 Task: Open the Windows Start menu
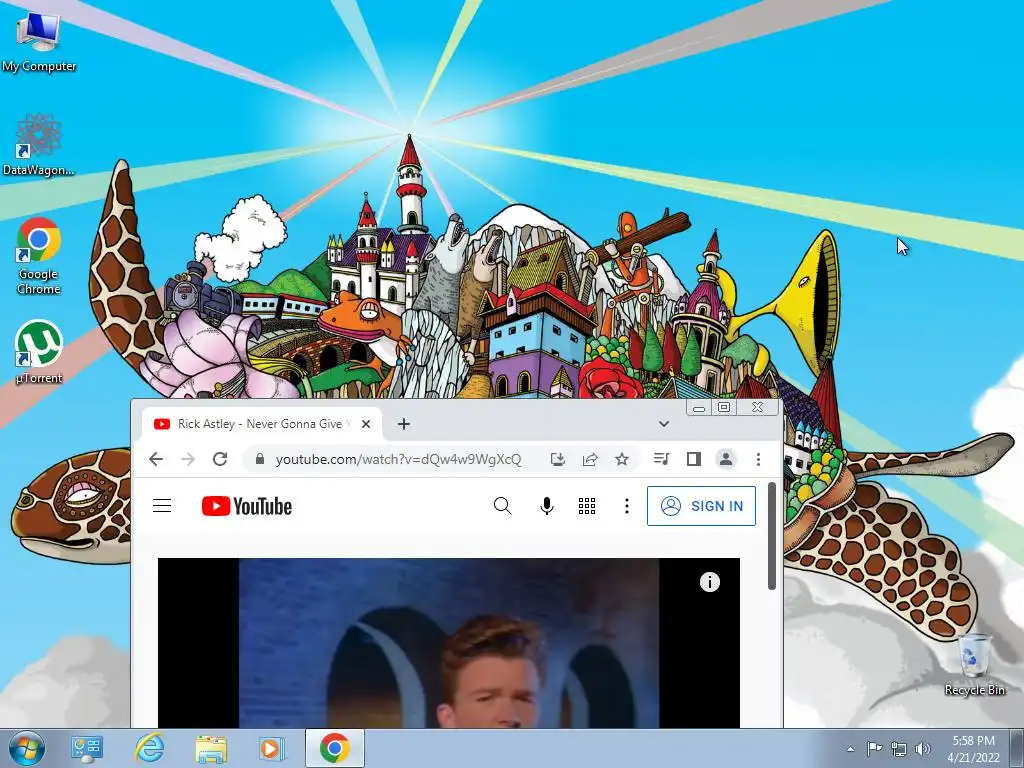pyautogui.click(x=26, y=748)
